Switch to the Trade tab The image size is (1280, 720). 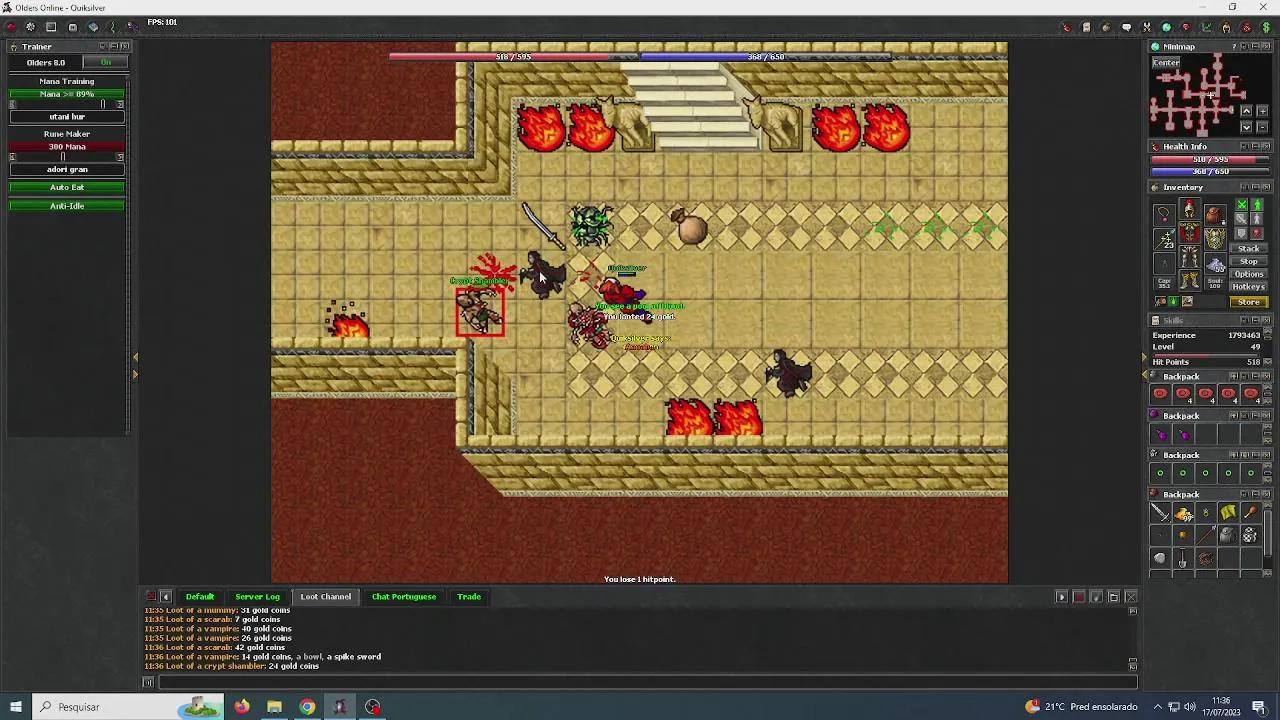(x=469, y=597)
